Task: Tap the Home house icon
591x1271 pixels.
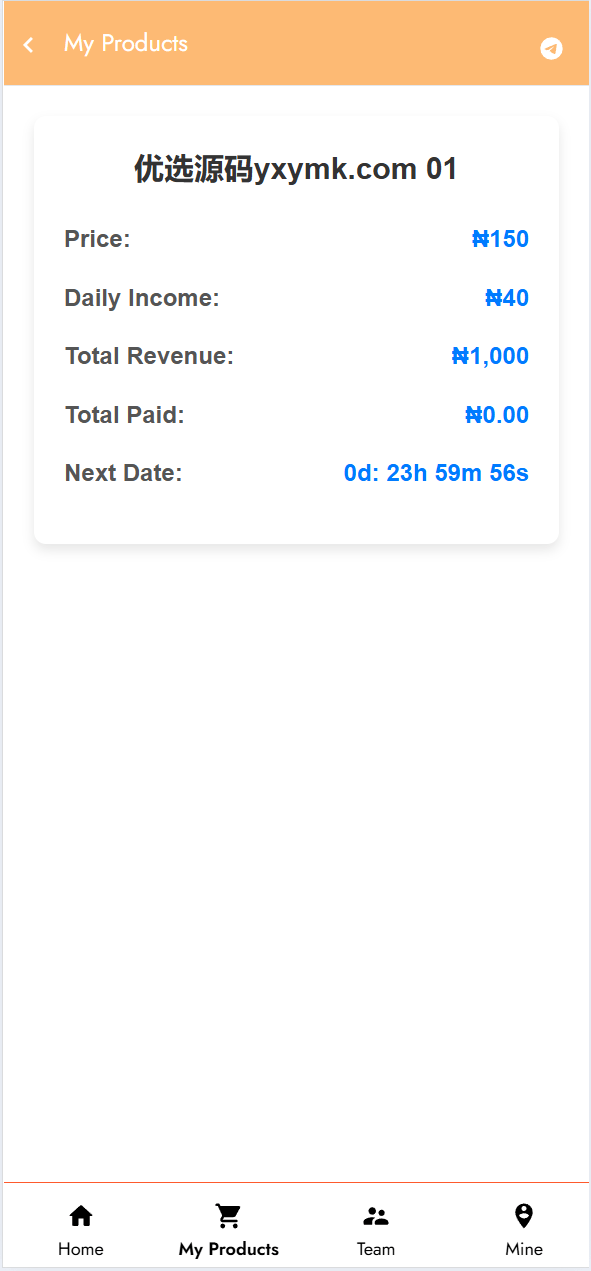Action: 81,1216
